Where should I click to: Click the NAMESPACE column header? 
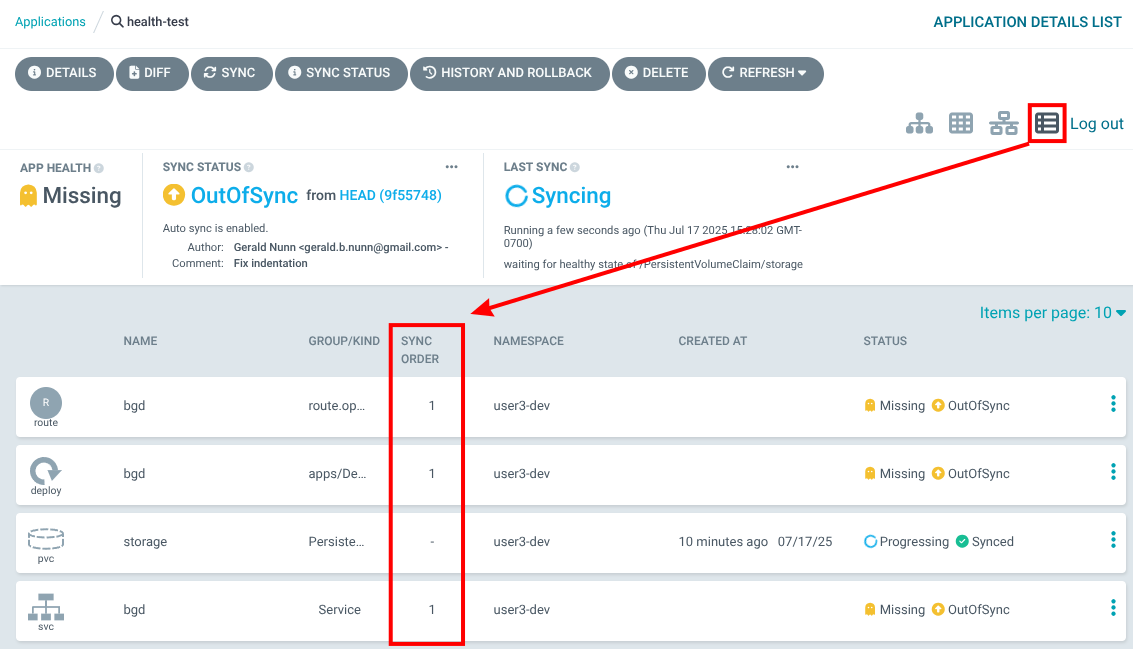tap(528, 341)
